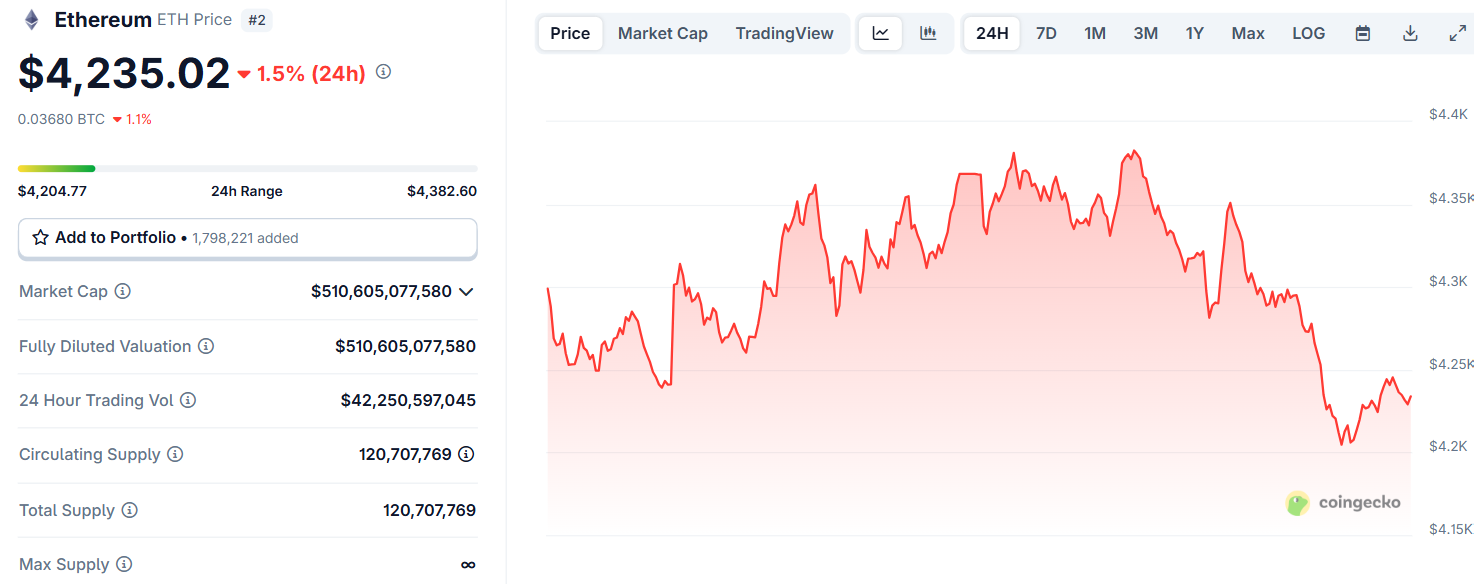Expand the chart to fullscreen
Screen dimensions: 1474x584
point(1458,33)
